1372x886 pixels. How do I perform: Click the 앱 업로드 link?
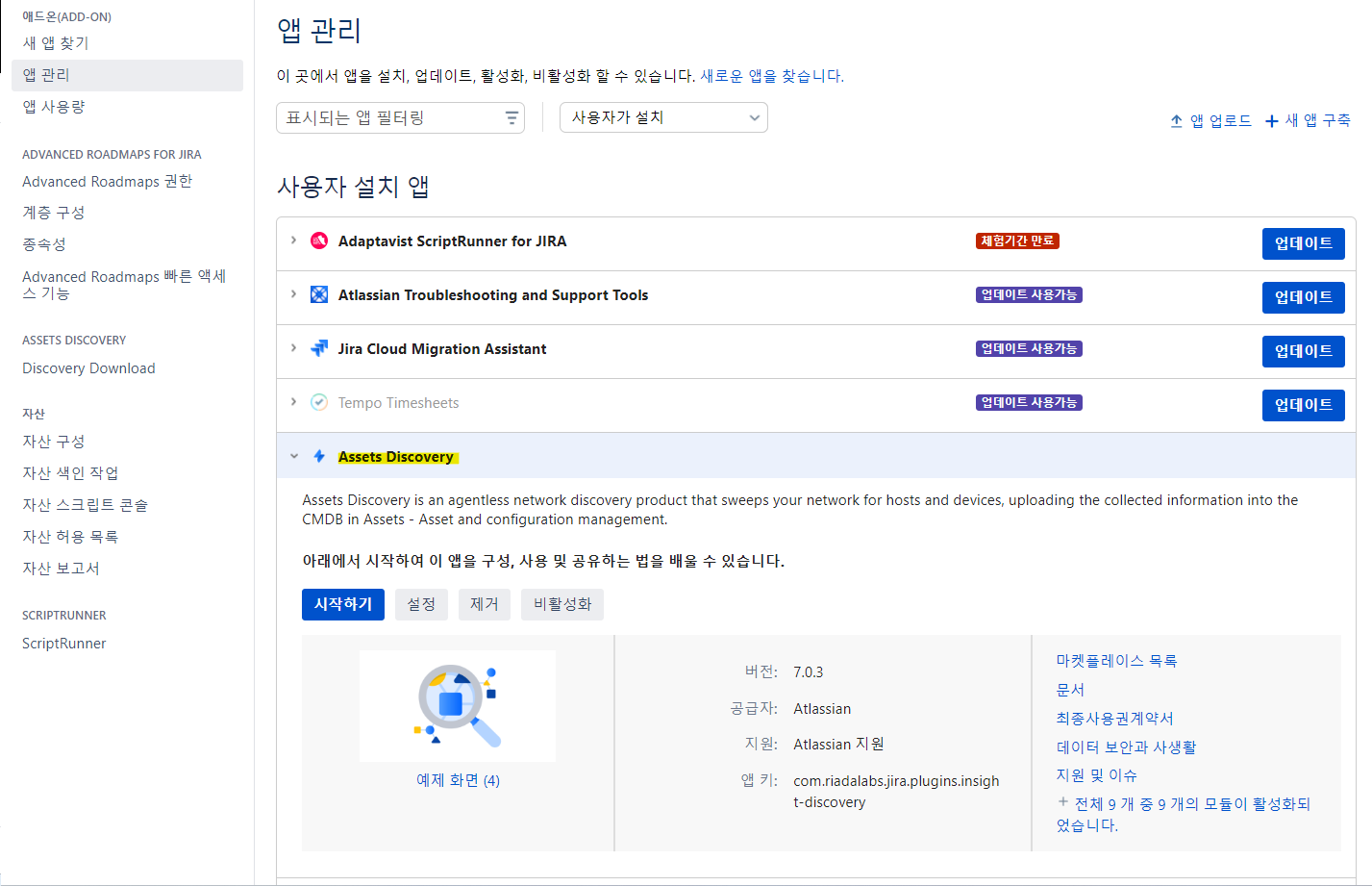pos(1220,121)
